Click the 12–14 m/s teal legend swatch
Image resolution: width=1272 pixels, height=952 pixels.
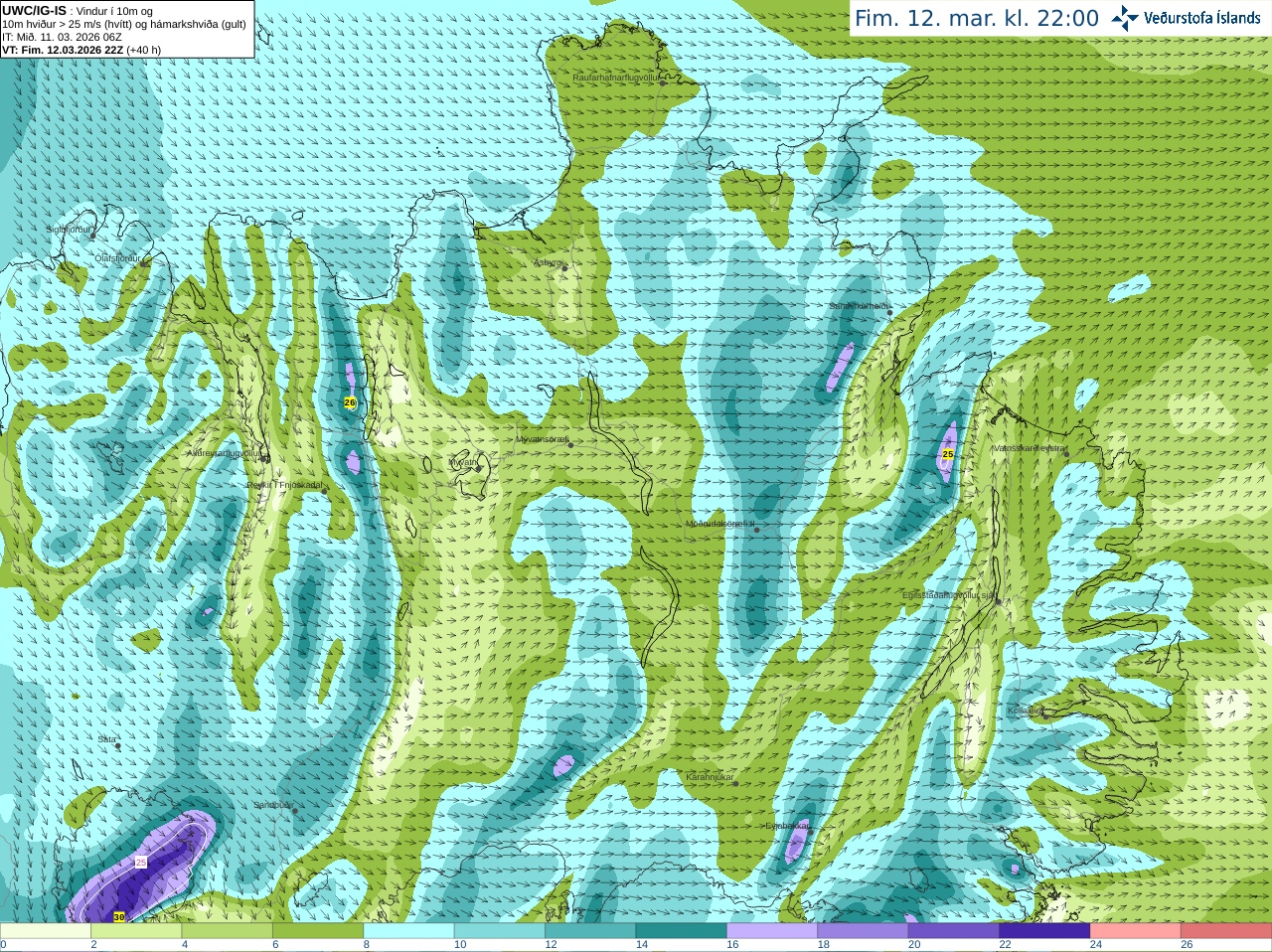tap(590, 931)
